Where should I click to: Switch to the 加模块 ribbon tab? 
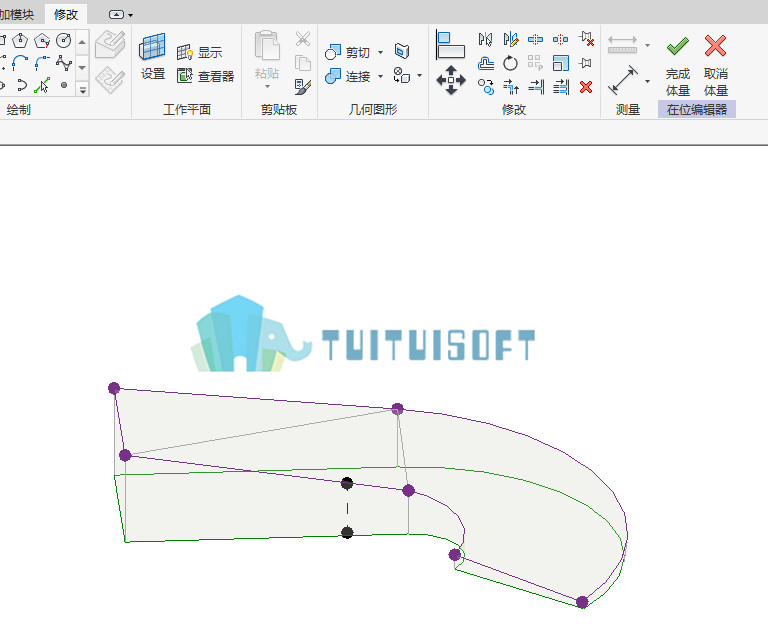point(17,15)
